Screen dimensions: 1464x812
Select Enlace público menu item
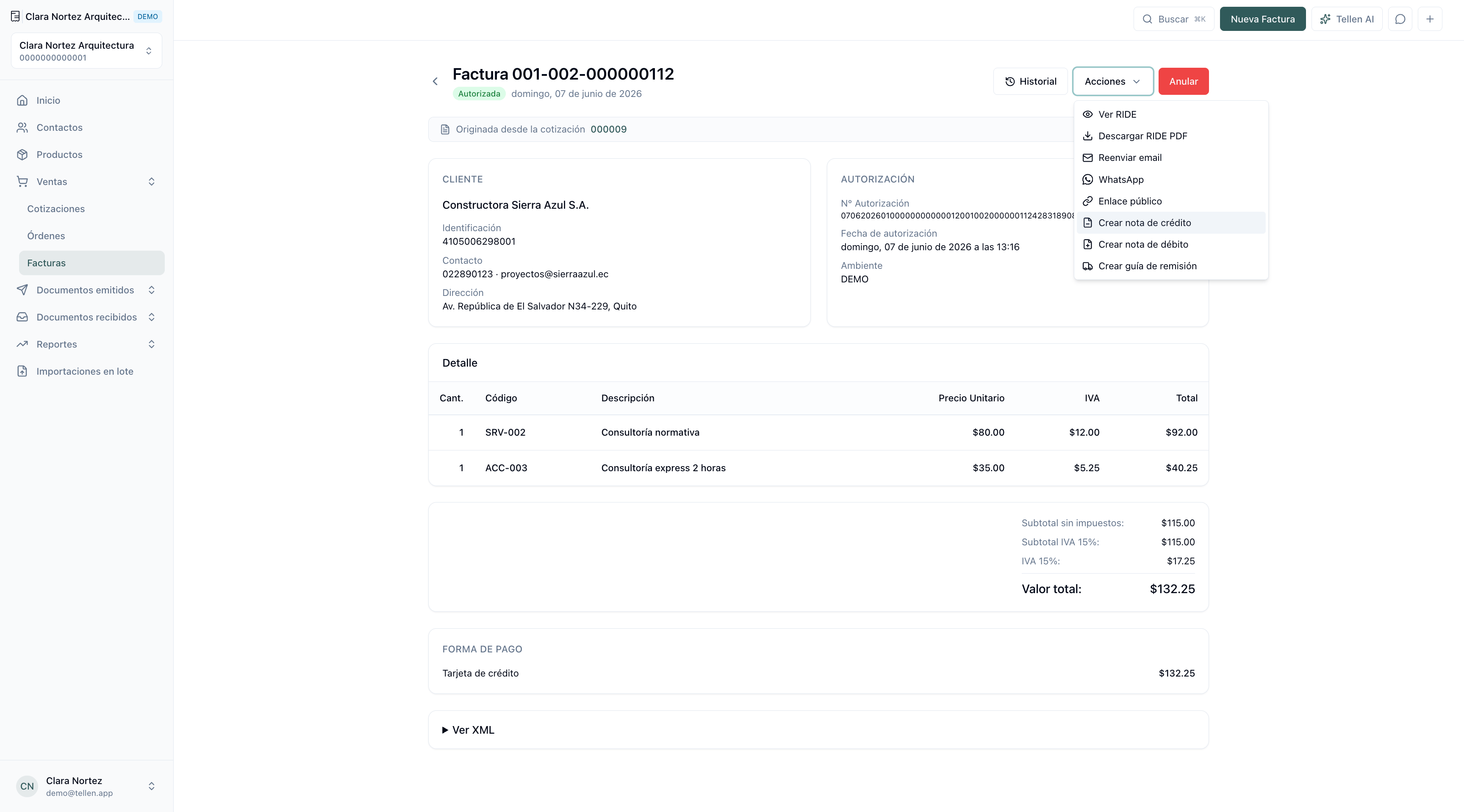pyautogui.click(x=1171, y=201)
